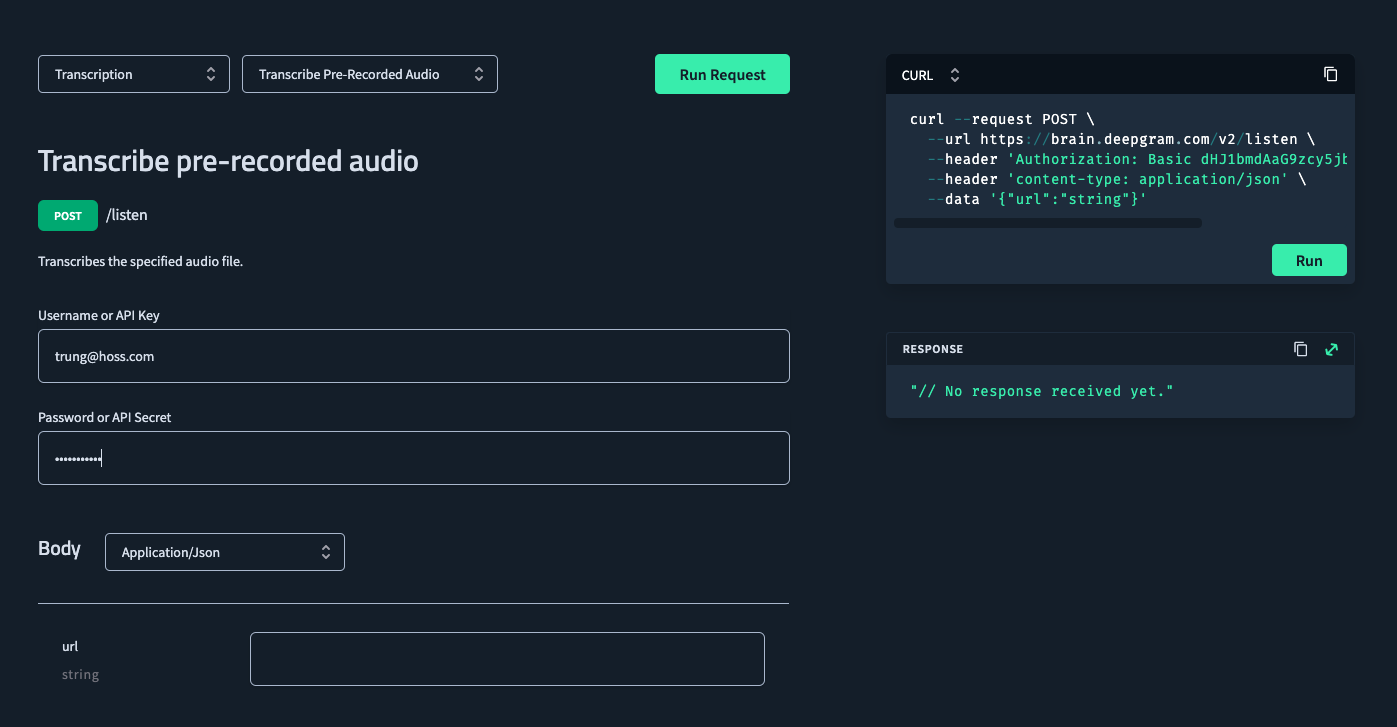Click the POST method badge
The width and height of the screenshot is (1397, 727).
(x=67, y=215)
